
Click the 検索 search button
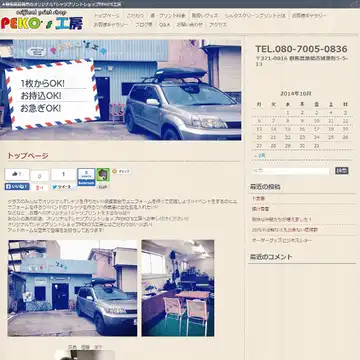(342, 171)
